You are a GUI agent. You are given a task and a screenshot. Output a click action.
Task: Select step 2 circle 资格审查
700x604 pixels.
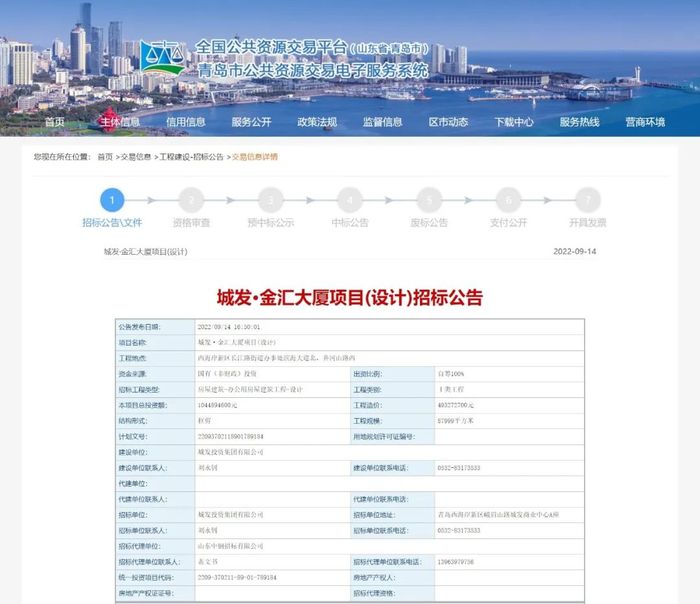[192, 200]
